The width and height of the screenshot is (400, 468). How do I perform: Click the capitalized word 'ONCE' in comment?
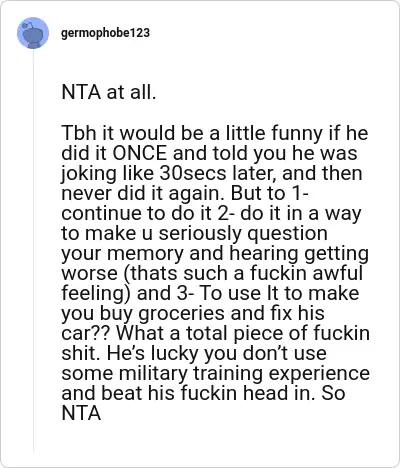[x=139, y=153]
